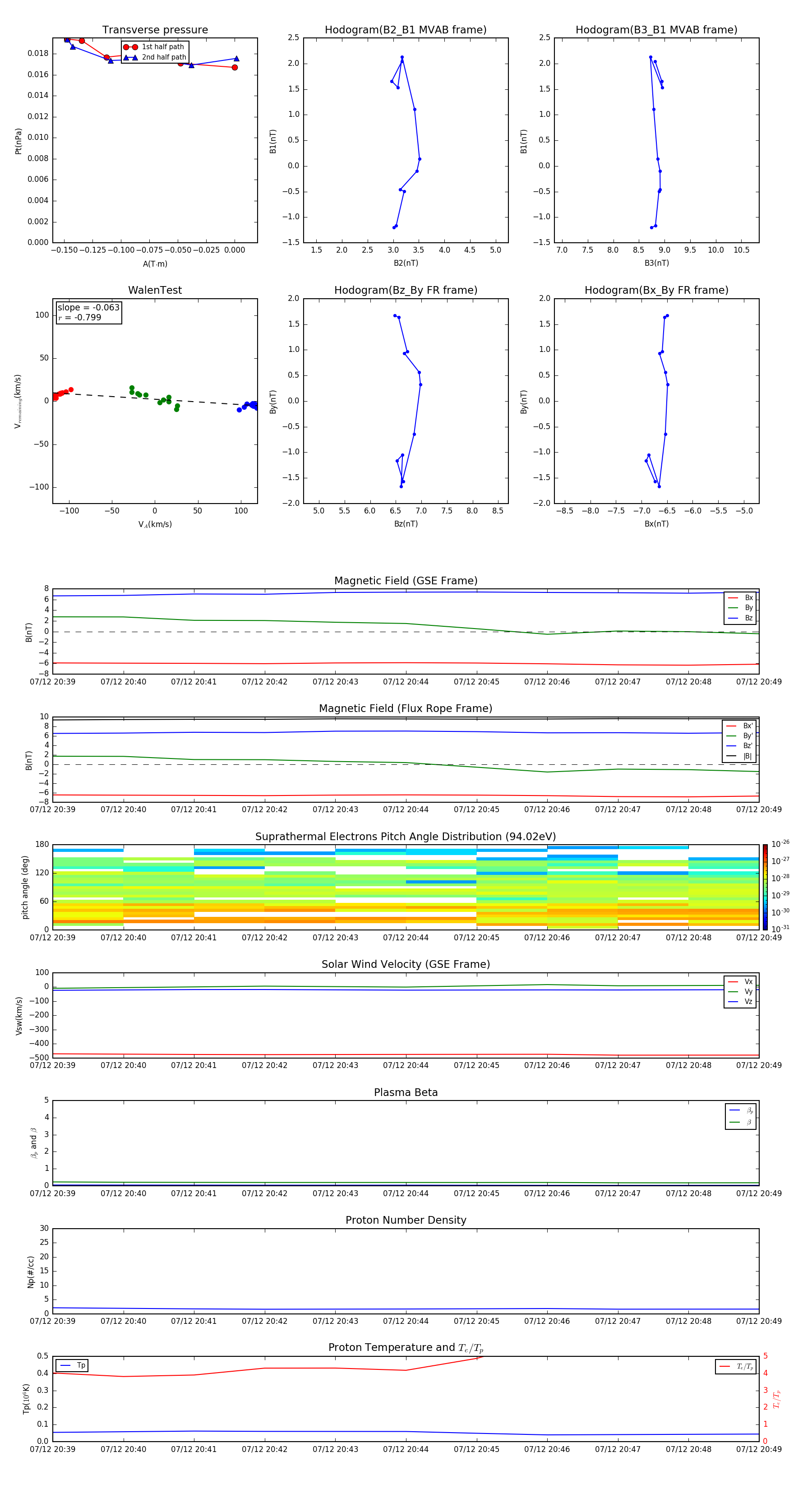Image resolution: width=812 pixels, height=1489 pixels.
Task: Click the red 'Te/Tp' right-axis label
Action: (x=777, y=1399)
